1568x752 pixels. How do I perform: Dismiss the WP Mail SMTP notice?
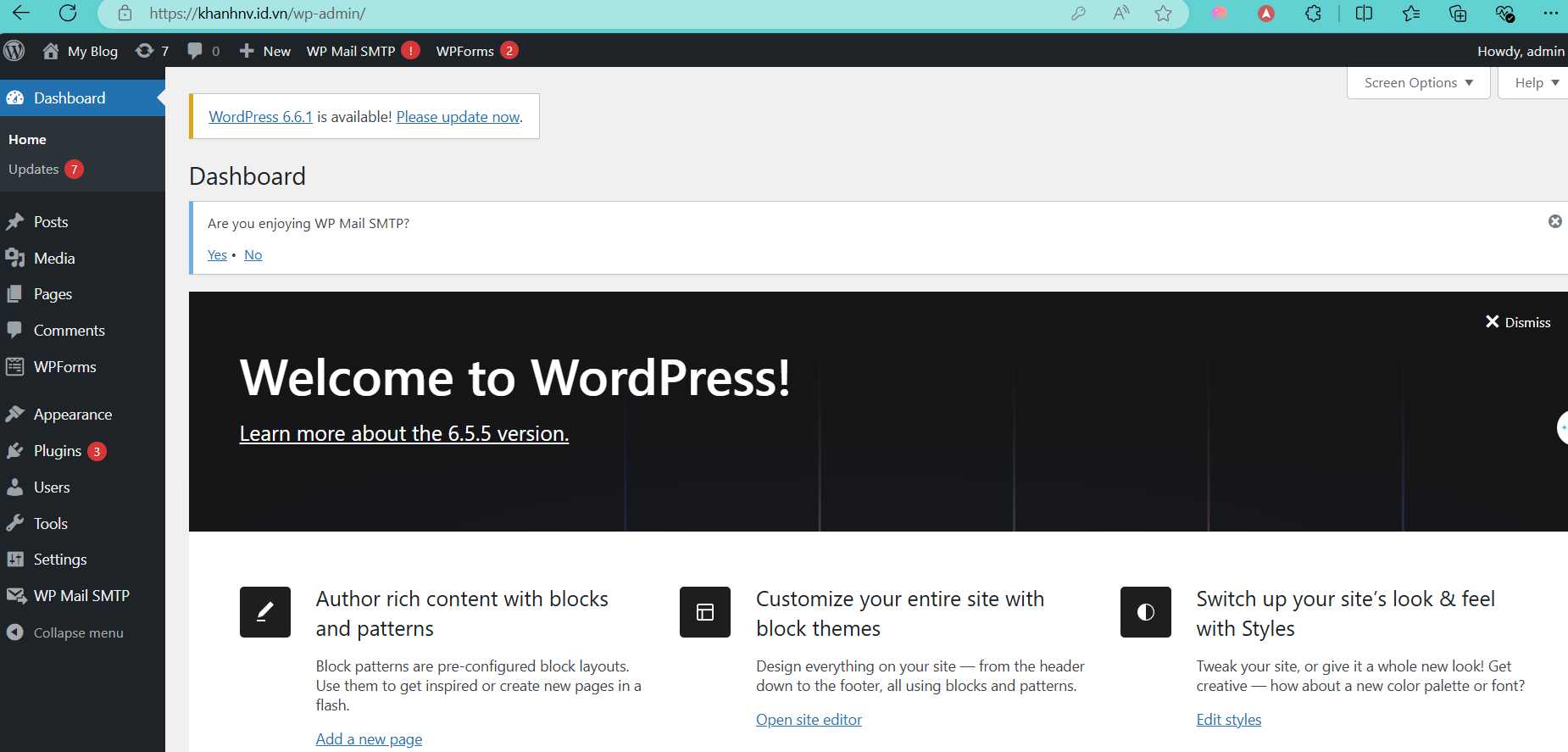click(x=1555, y=221)
